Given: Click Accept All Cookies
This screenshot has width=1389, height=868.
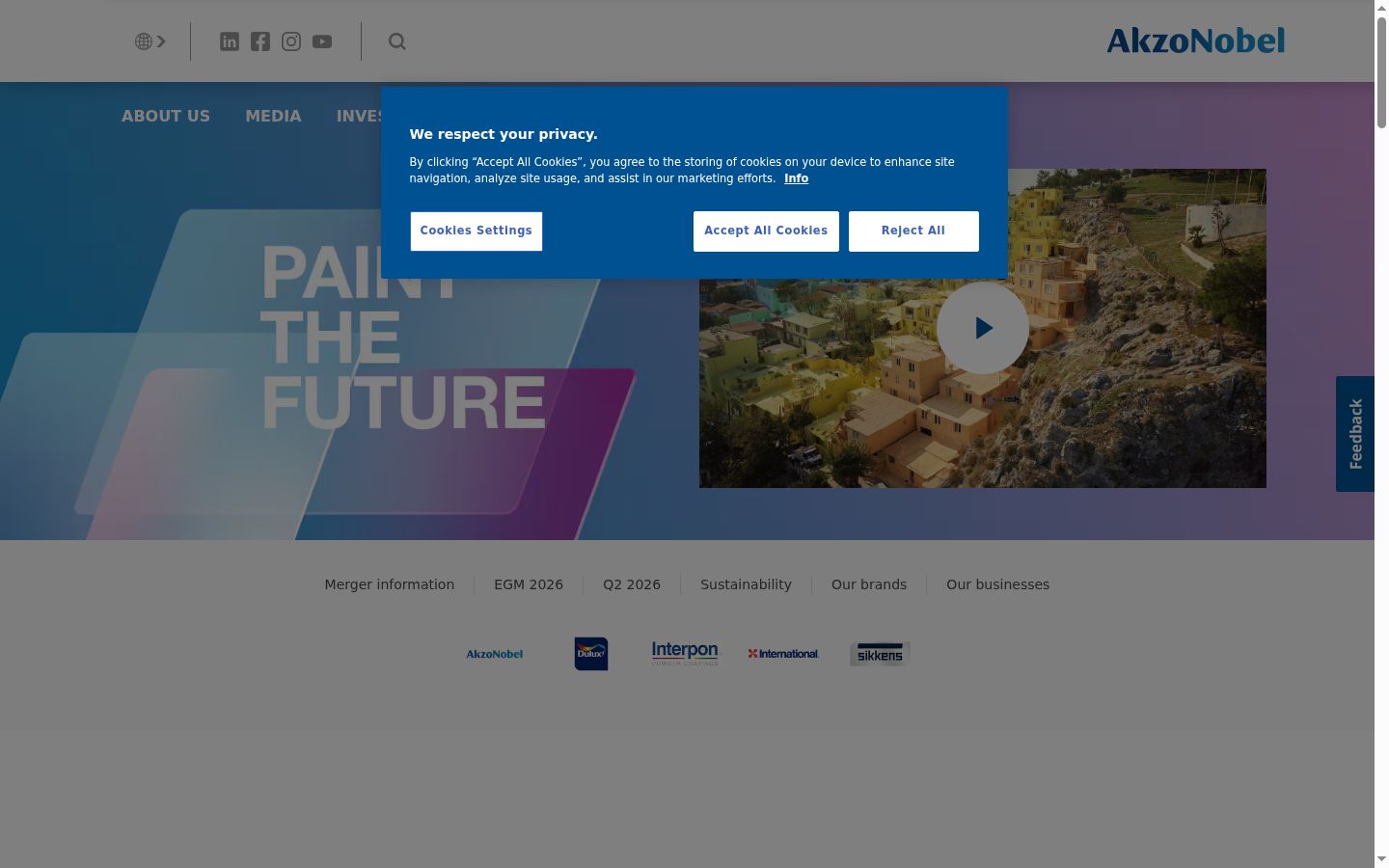Looking at the screenshot, I should click(x=766, y=231).
